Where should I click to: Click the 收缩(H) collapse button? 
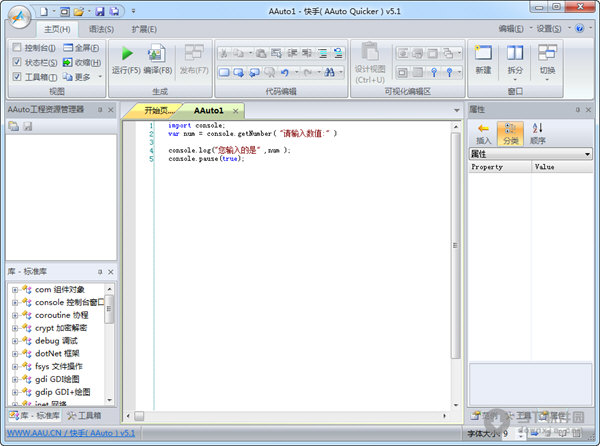tap(82, 62)
